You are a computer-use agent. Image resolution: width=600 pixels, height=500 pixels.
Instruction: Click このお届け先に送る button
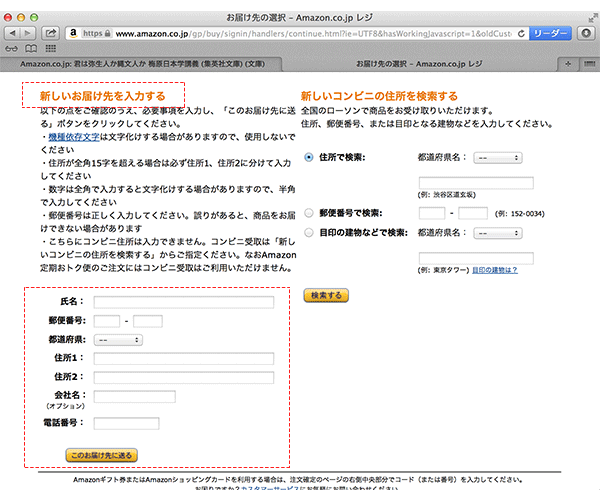pos(101,455)
